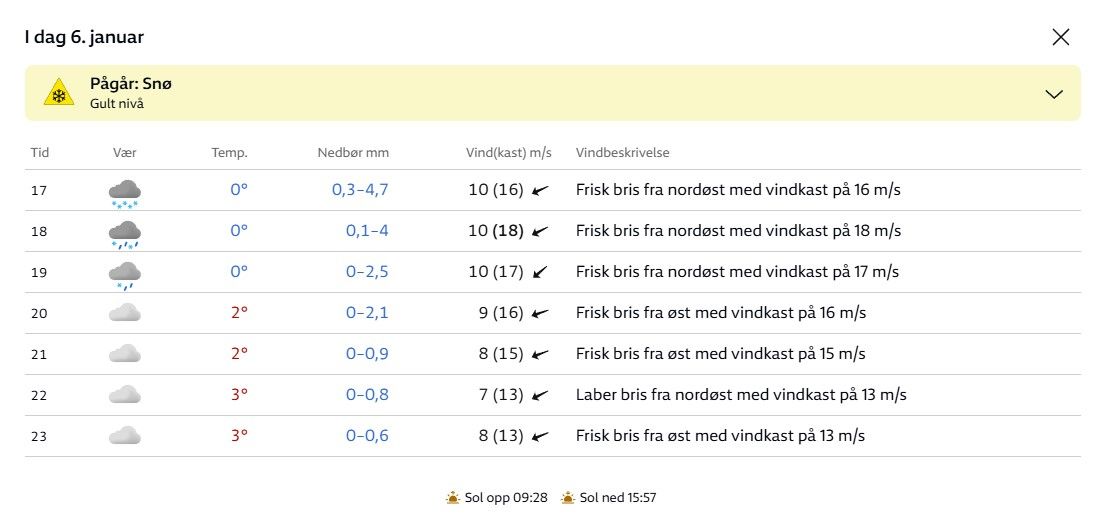The height and width of the screenshot is (527, 1117).
Task: Click the wind direction arrow for hour 22
Action: point(541,395)
